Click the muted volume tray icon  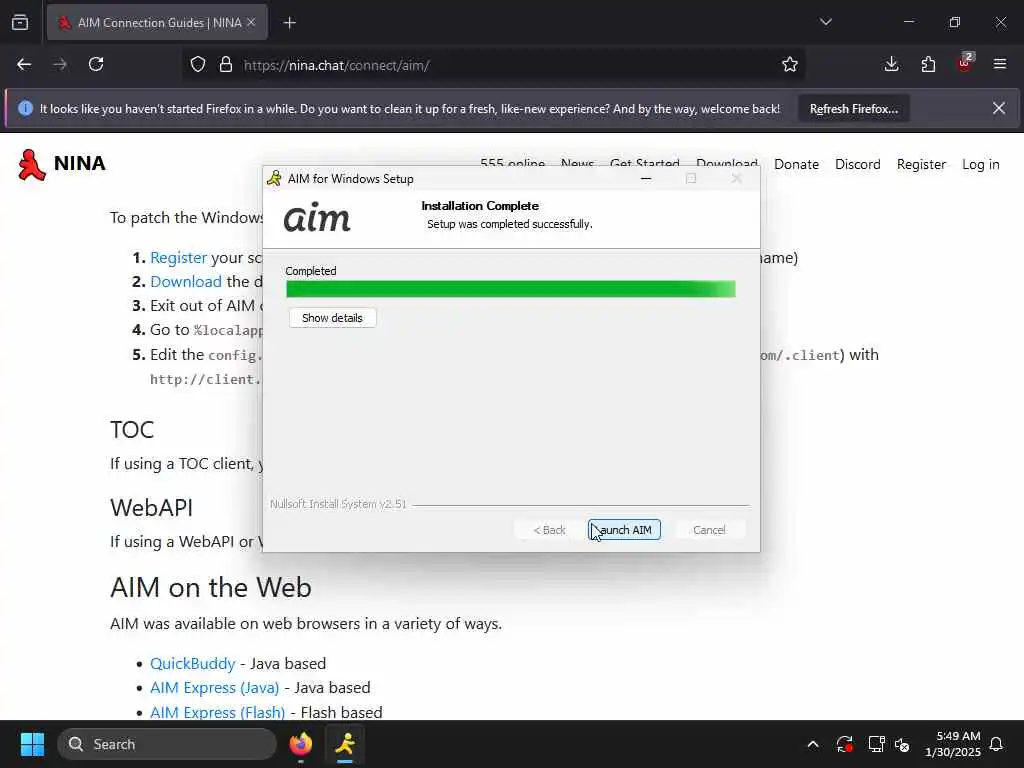pos(902,744)
